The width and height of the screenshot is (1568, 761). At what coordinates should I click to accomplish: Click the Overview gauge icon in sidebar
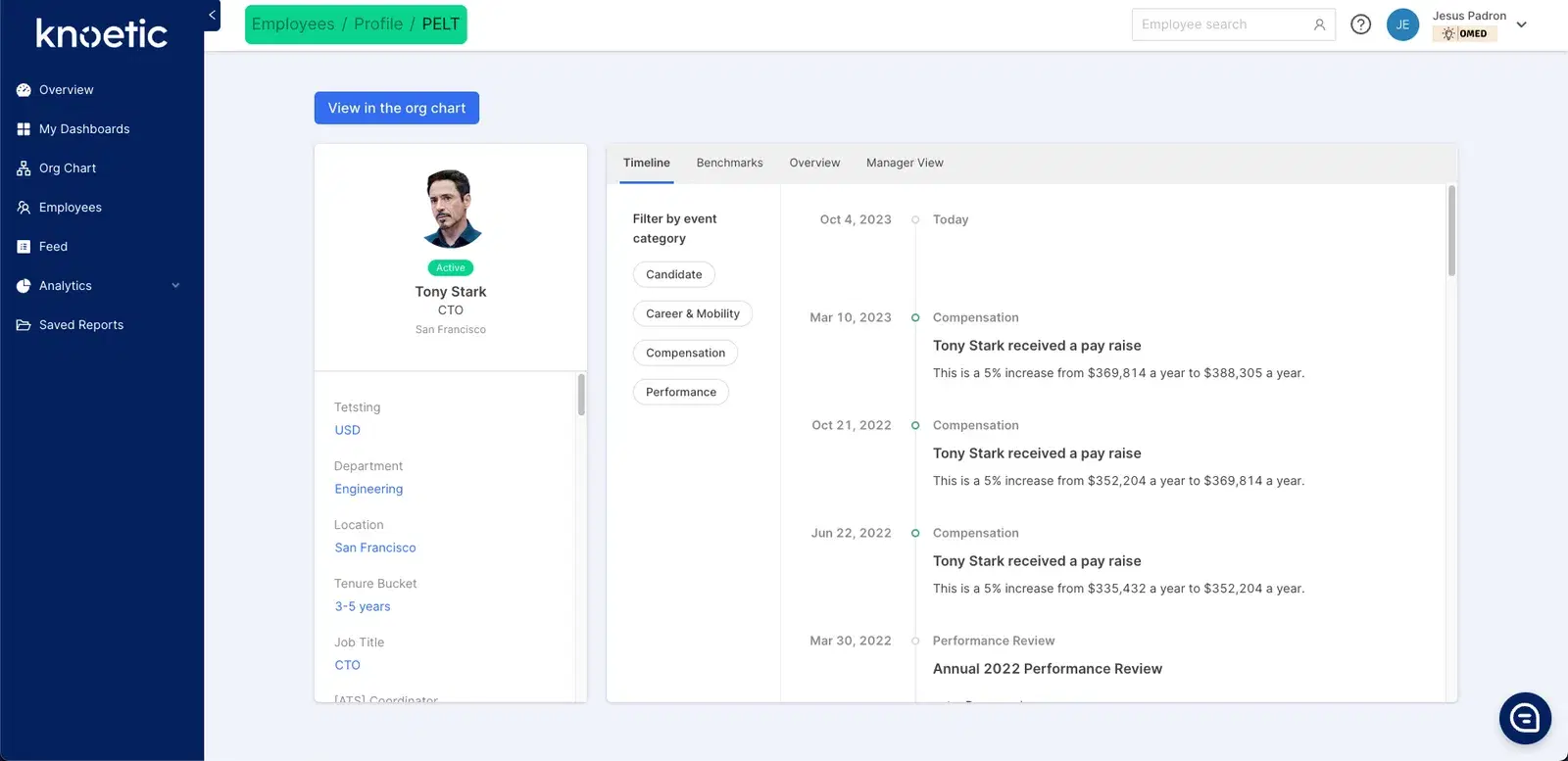[x=24, y=90]
